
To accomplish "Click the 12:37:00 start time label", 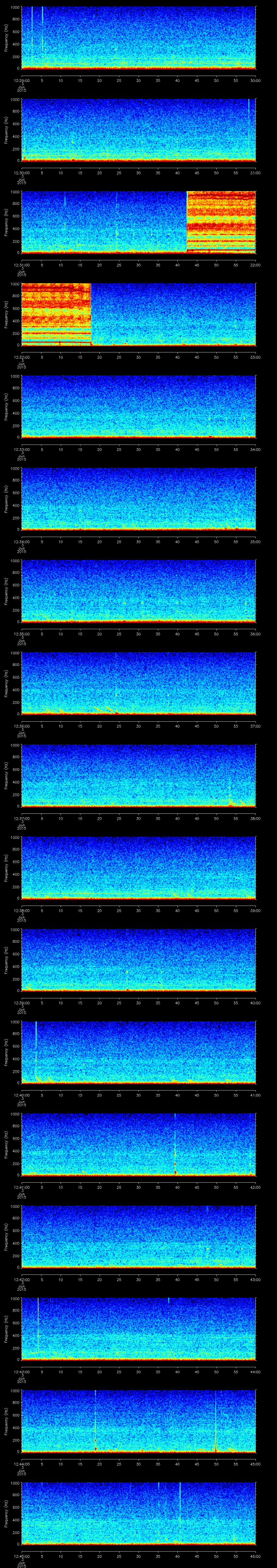I will 21,818.
